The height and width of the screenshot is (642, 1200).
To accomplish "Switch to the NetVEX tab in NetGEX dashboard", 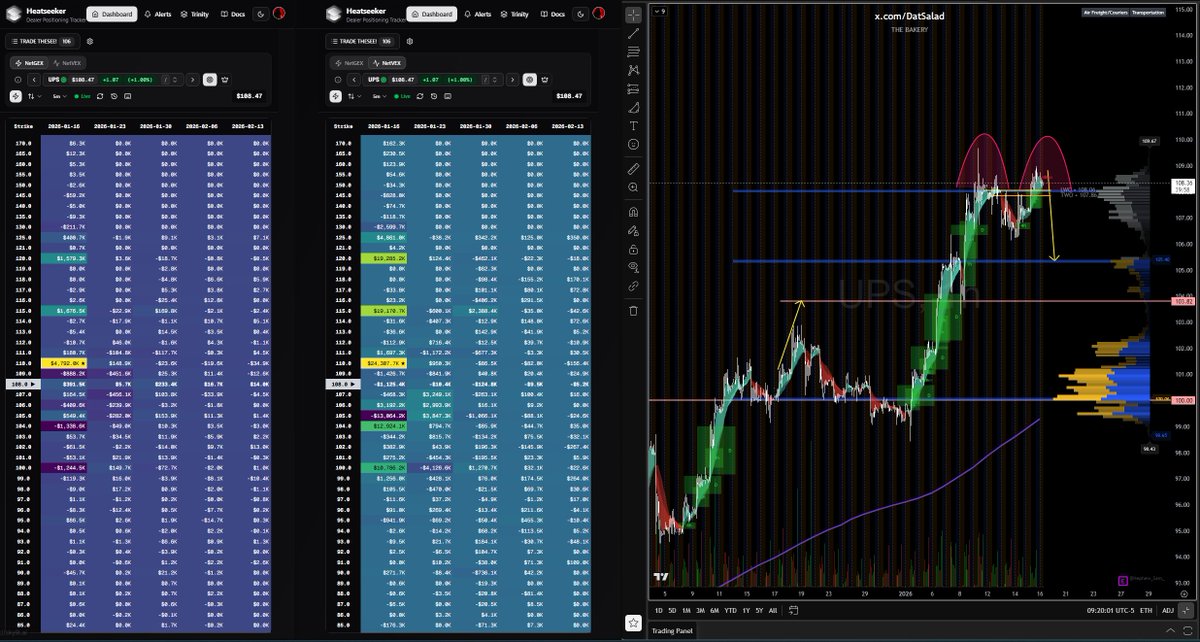I will (67, 63).
